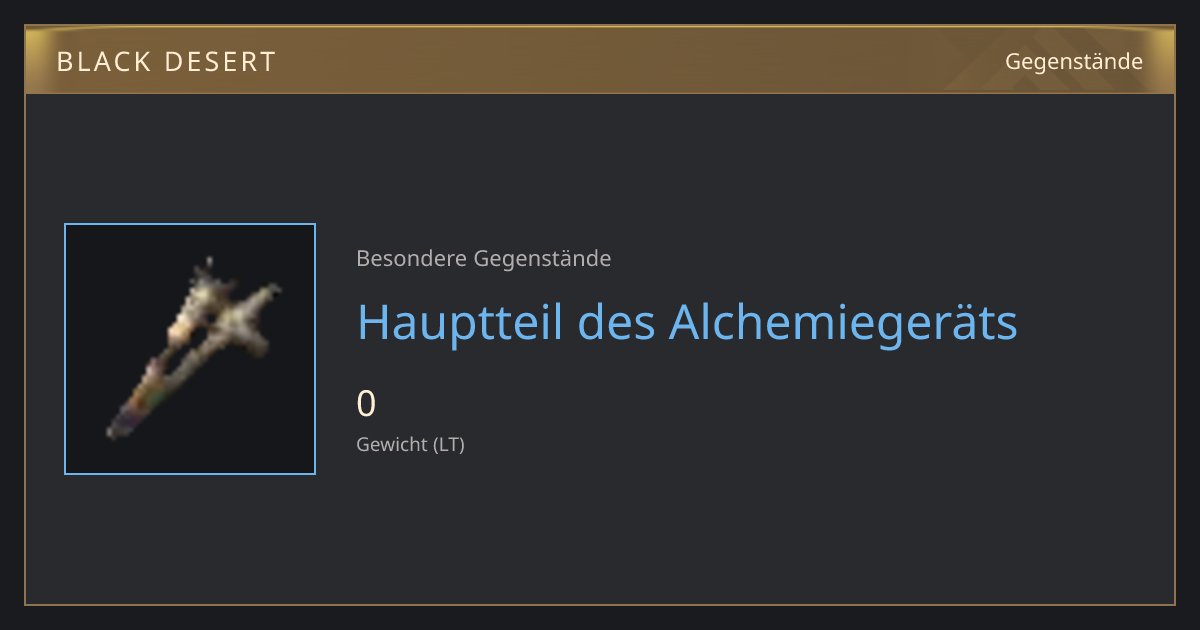This screenshot has width=1200, height=630.
Task: Open the BLACK DESERT header logo text
Action: (x=166, y=62)
